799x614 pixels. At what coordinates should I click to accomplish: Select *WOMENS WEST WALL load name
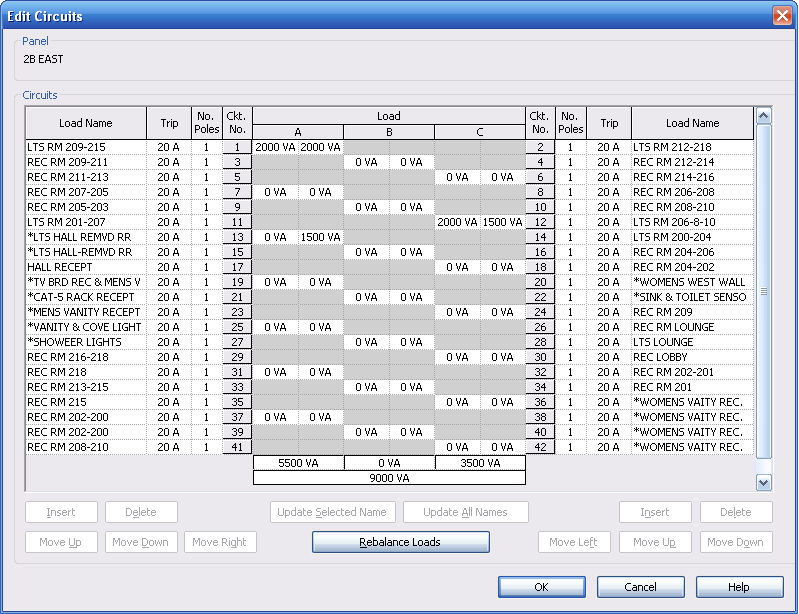692,282
